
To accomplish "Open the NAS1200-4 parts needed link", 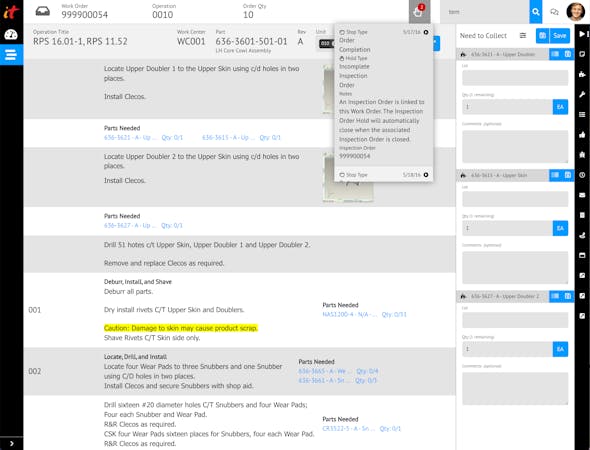I will (x=350, y=315).
